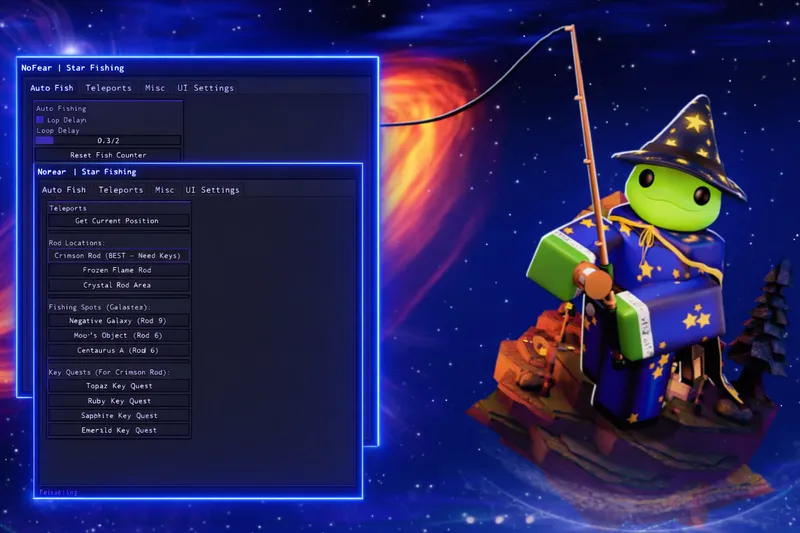Start Sapphire Key Quest
Image resolution: width=800 pixels, height=533 pixels.
click(x=119, y=416)
